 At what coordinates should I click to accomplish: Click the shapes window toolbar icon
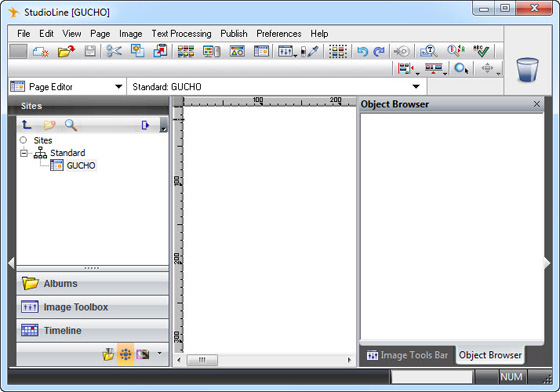(237, 51)
